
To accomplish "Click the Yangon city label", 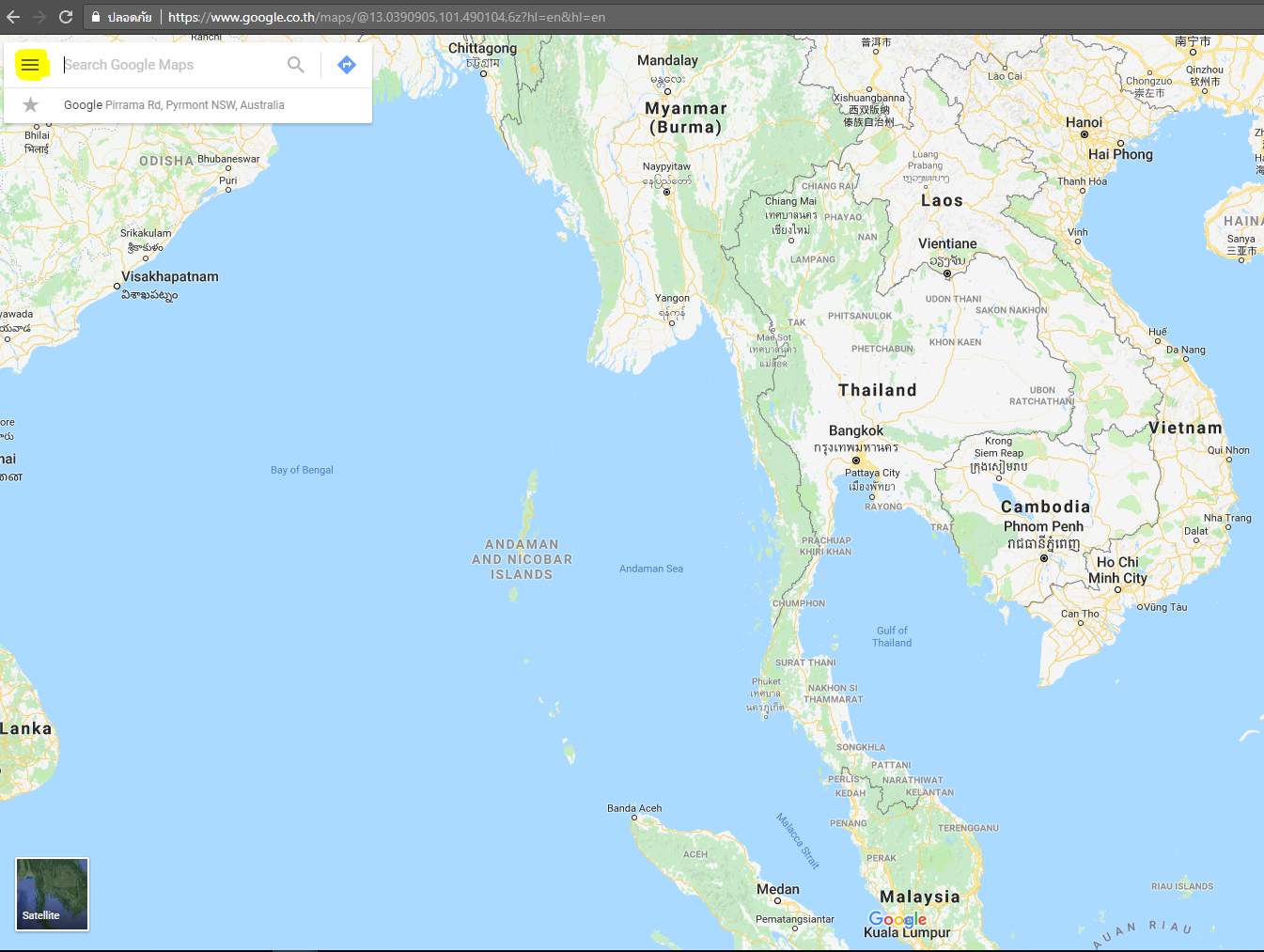I will pos(672,298).
